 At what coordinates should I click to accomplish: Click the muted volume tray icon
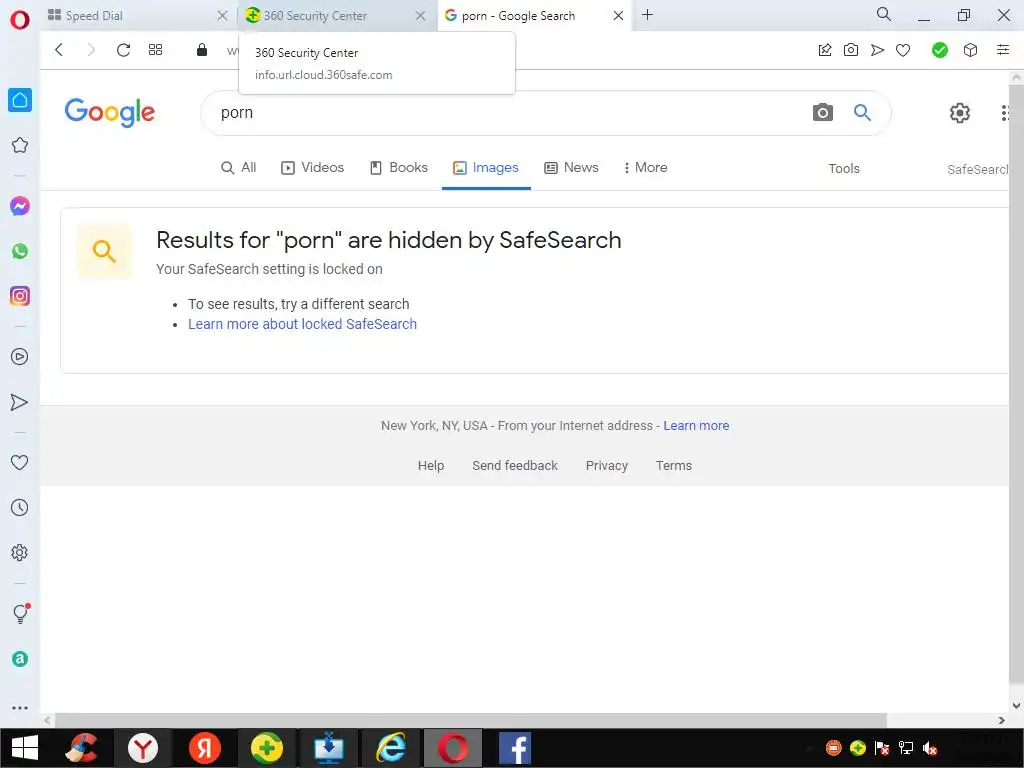[x=930, y=748]
